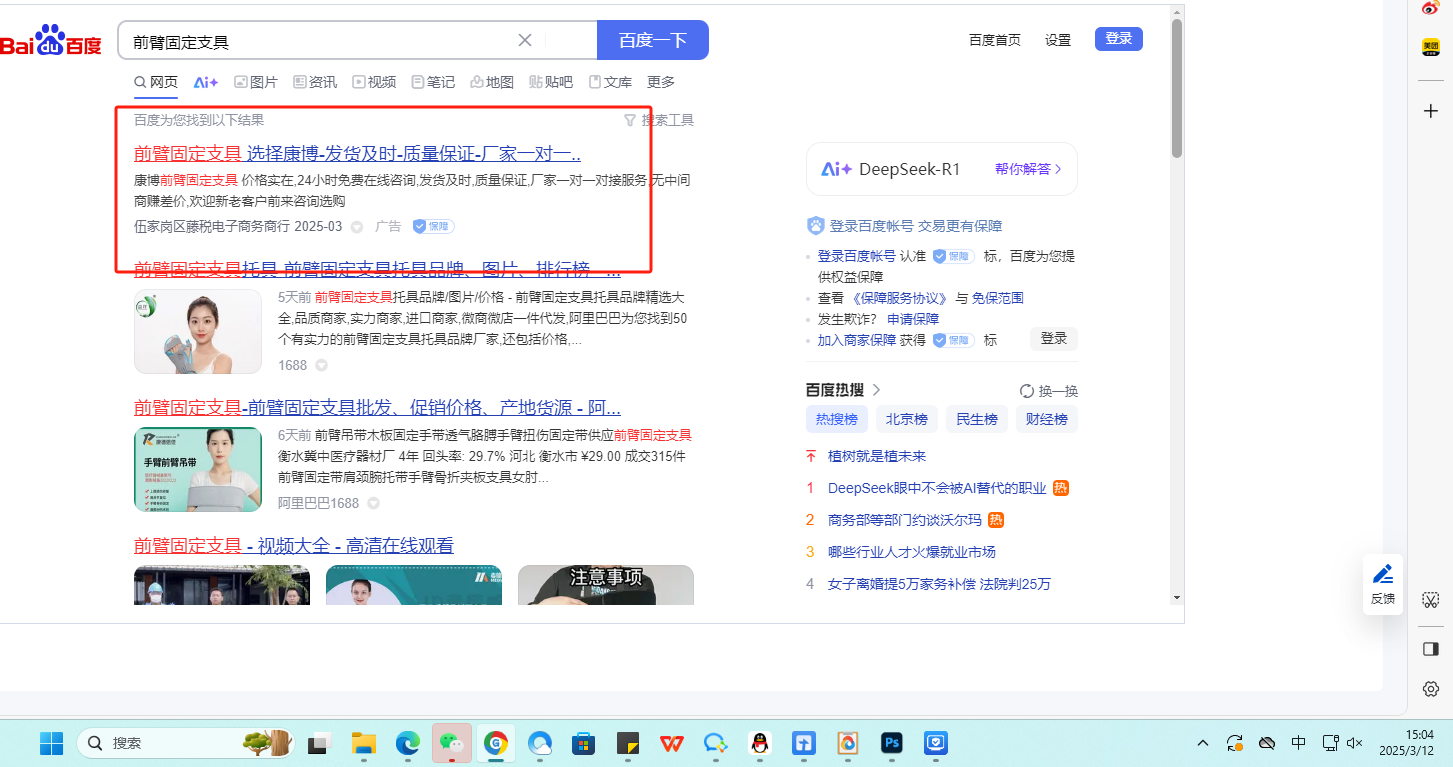Open Photoshop from the taskbar
The height and width of the screenshot is (767, 1453).
(891, 743)
